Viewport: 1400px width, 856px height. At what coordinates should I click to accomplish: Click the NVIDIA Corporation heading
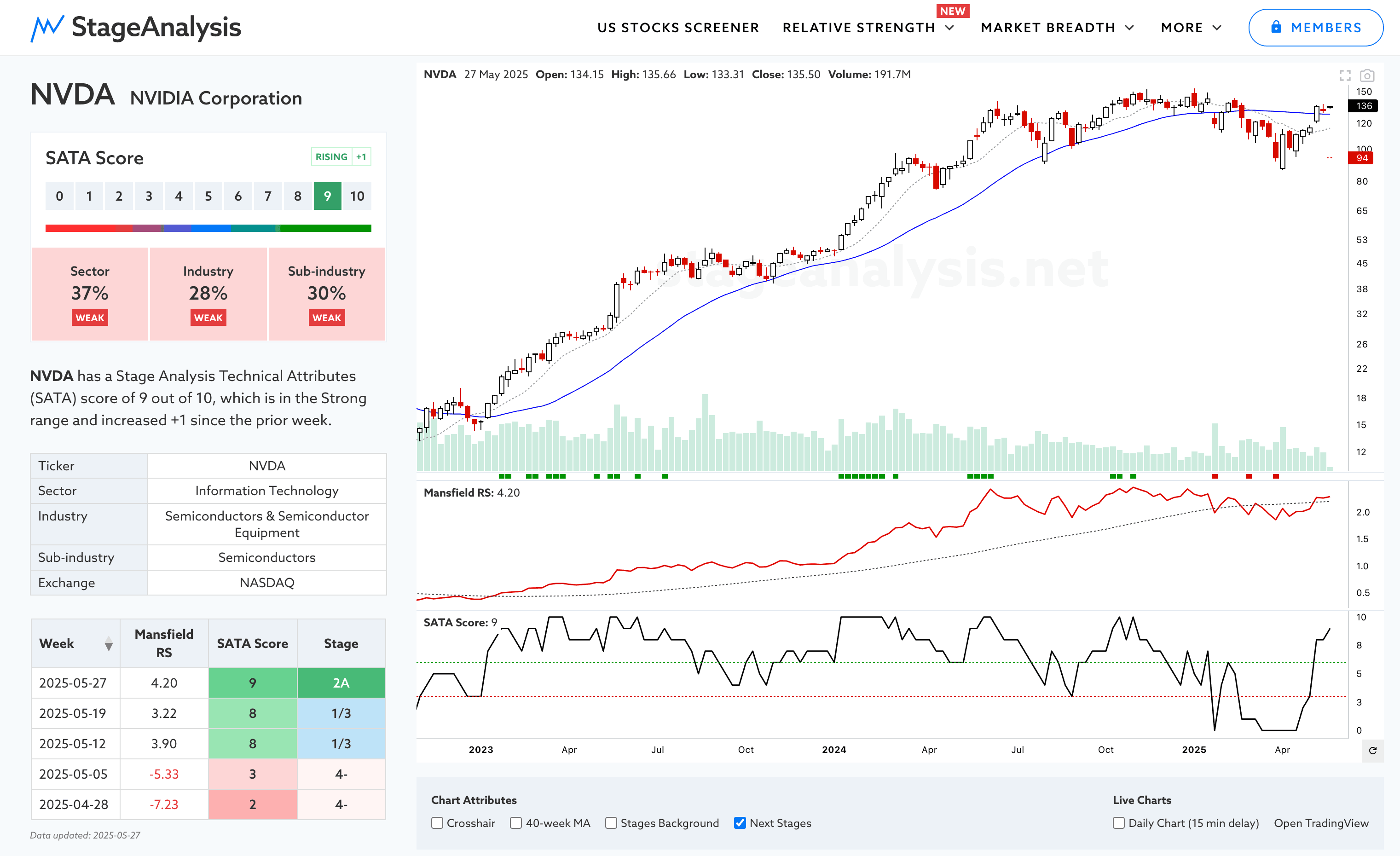coord(216,98)
